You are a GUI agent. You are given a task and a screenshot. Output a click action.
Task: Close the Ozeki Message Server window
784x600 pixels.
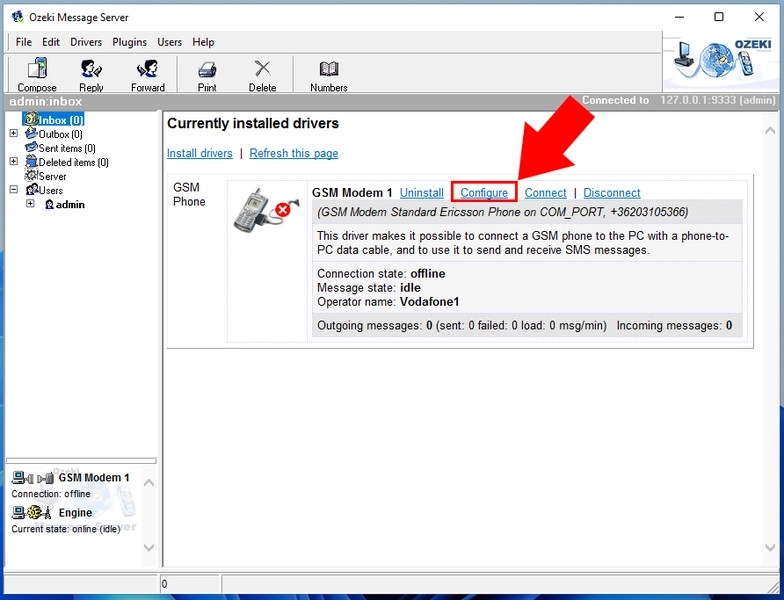(x=759, y=16)
